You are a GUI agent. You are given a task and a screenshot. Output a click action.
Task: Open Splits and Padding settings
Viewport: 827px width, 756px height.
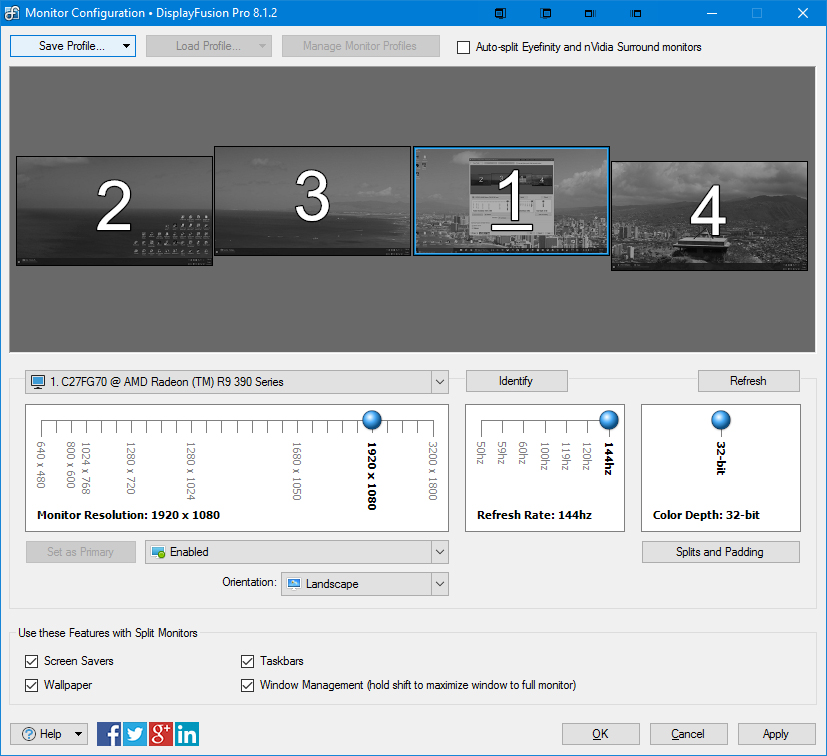(720, 552)
